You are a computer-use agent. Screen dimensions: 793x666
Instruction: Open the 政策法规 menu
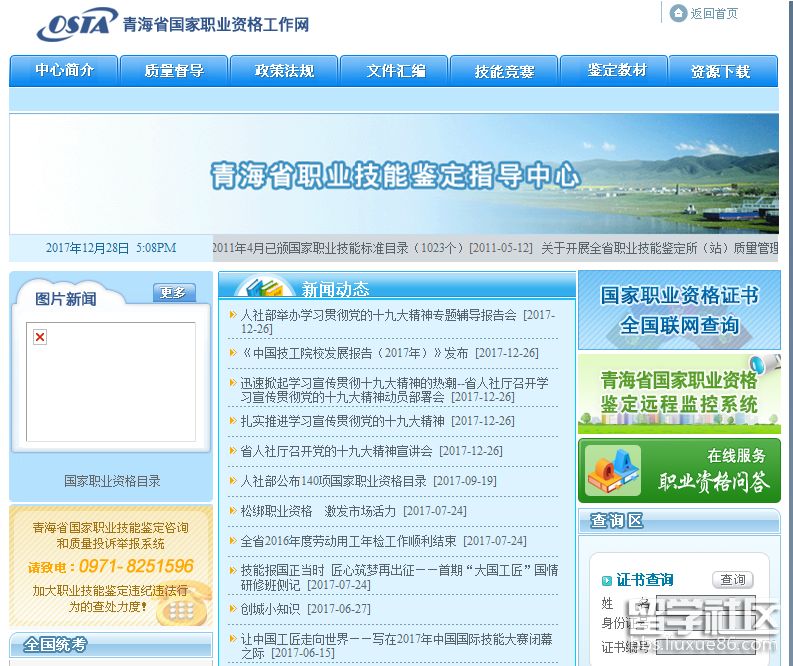tap(284, 71)
